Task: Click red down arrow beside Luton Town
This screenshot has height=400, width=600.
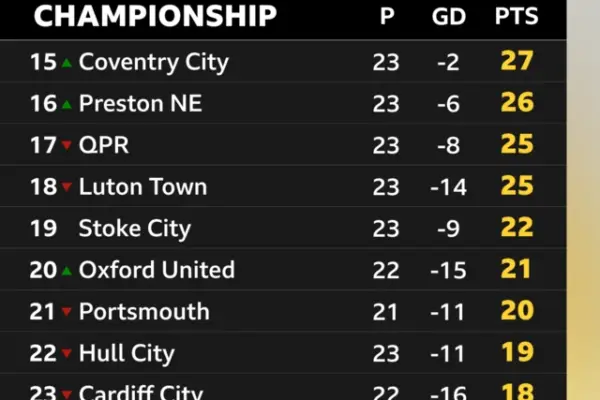Action: tap(67, 186)
